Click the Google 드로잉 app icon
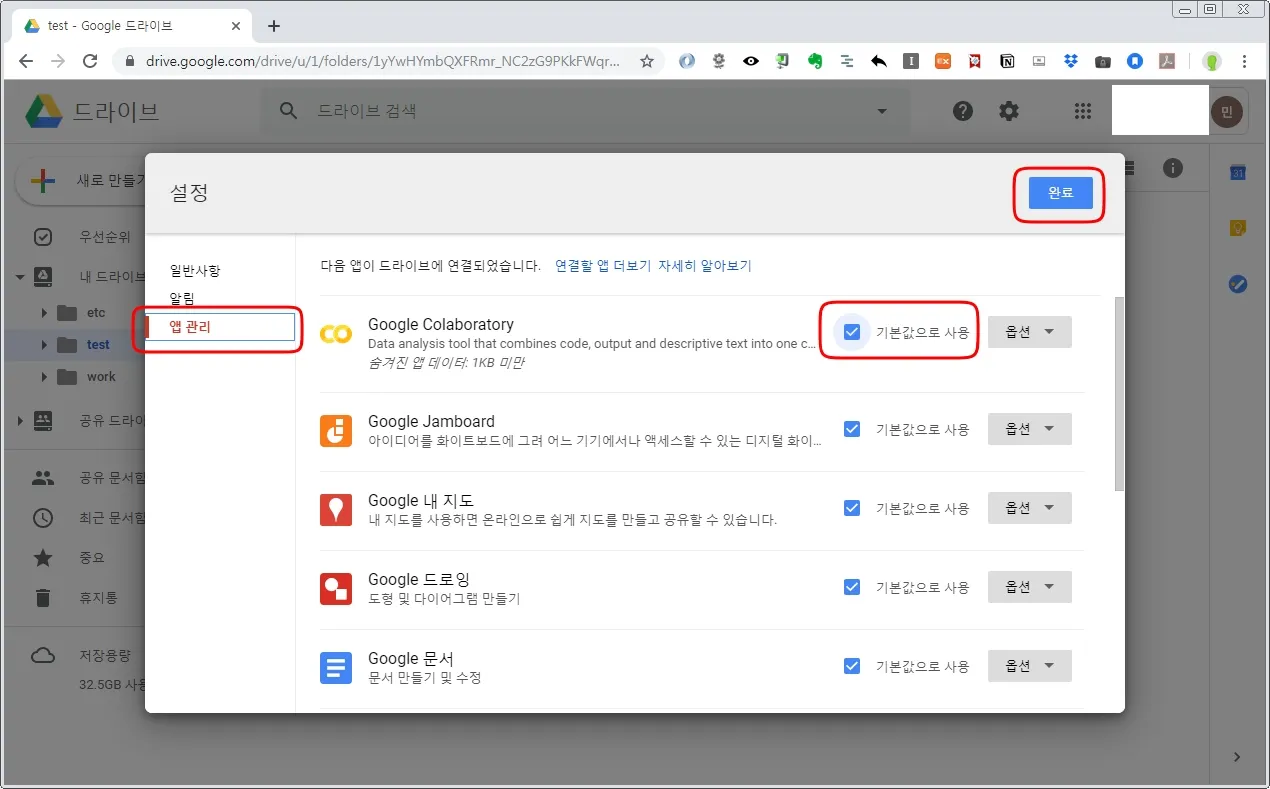1270x789 pixels. (x=336, y=588)
